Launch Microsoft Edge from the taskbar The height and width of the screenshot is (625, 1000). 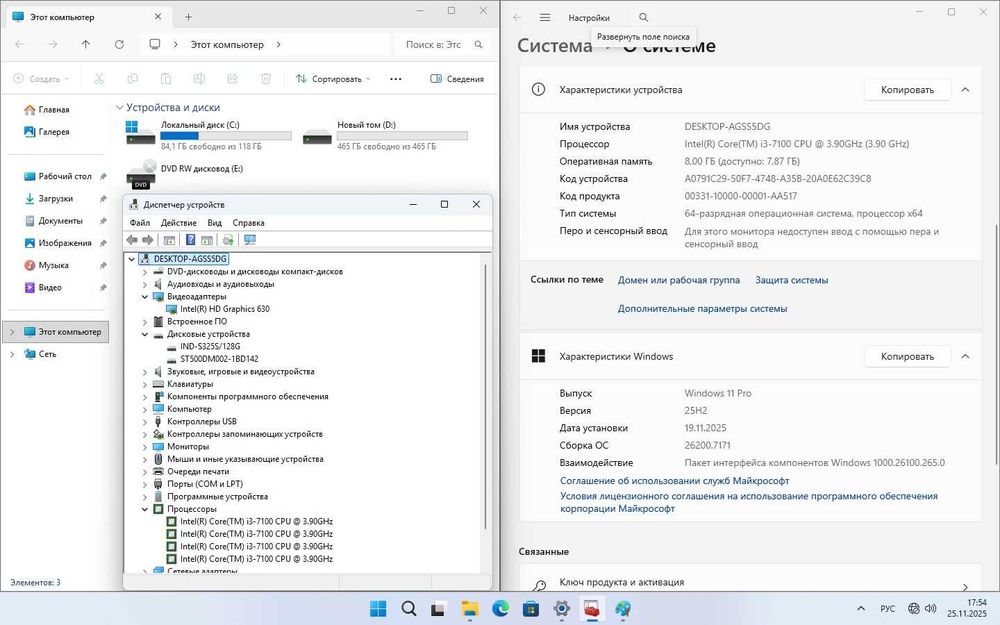point(501,608)
